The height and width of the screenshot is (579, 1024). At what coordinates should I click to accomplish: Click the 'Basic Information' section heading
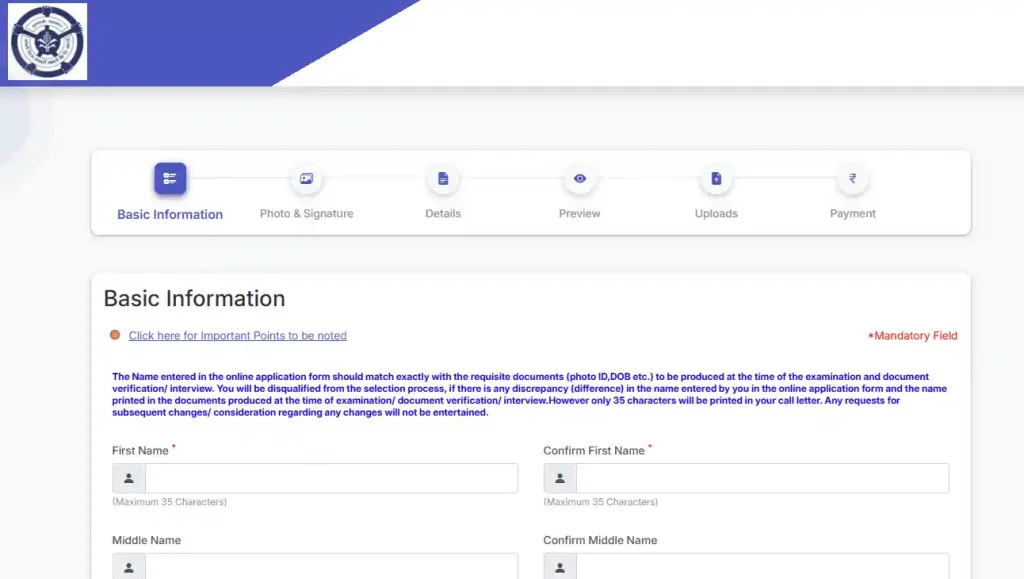[195, 298]
